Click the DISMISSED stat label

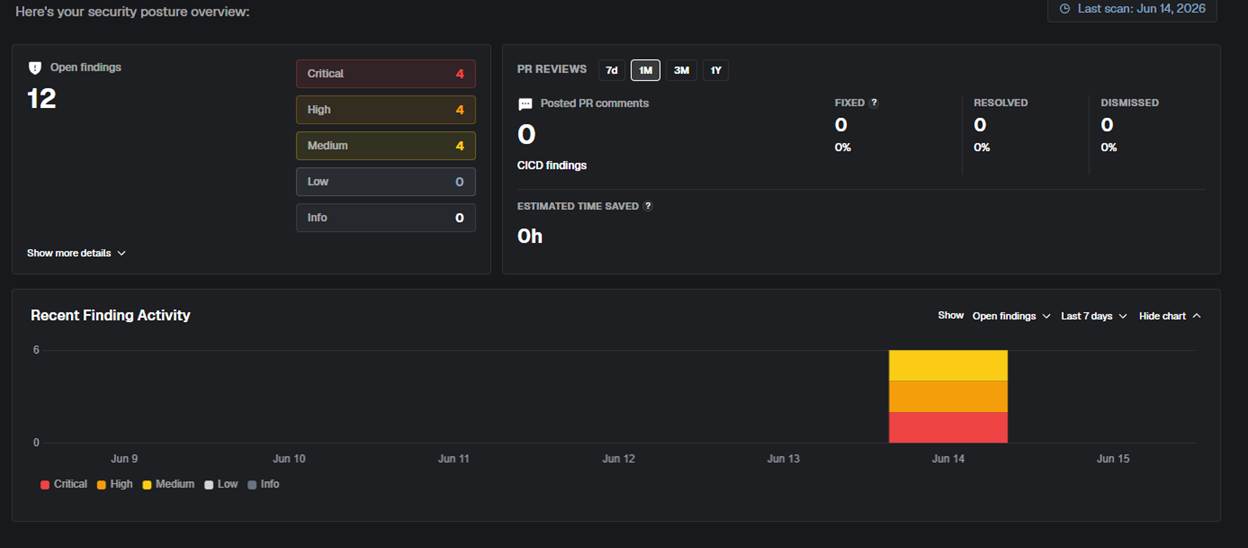tap(1130, 103)
